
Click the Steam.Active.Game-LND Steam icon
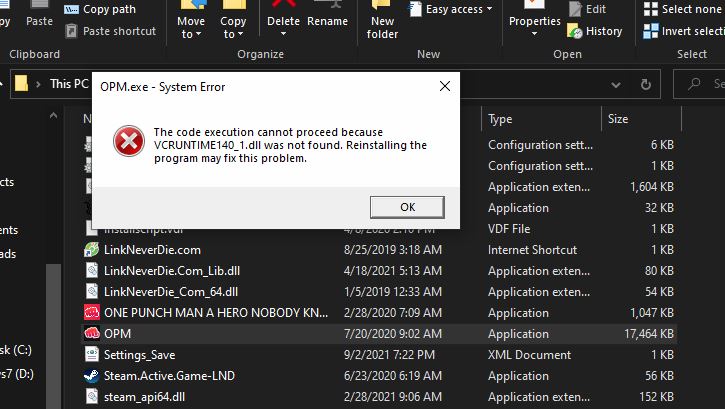coord(92,376)
